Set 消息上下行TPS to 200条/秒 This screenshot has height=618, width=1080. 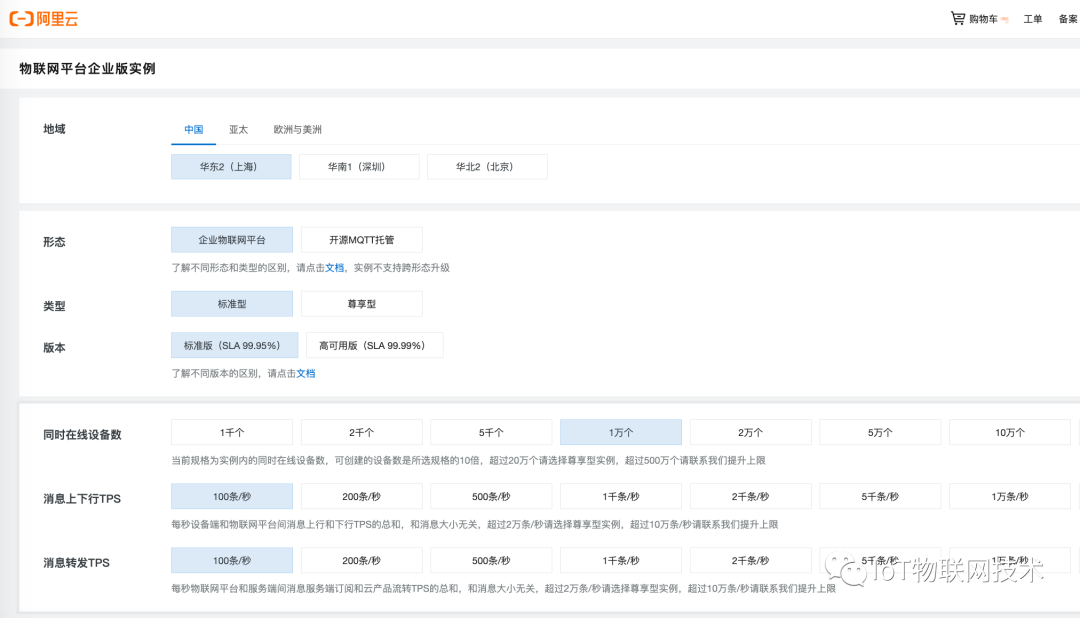[x=362, y=496]
